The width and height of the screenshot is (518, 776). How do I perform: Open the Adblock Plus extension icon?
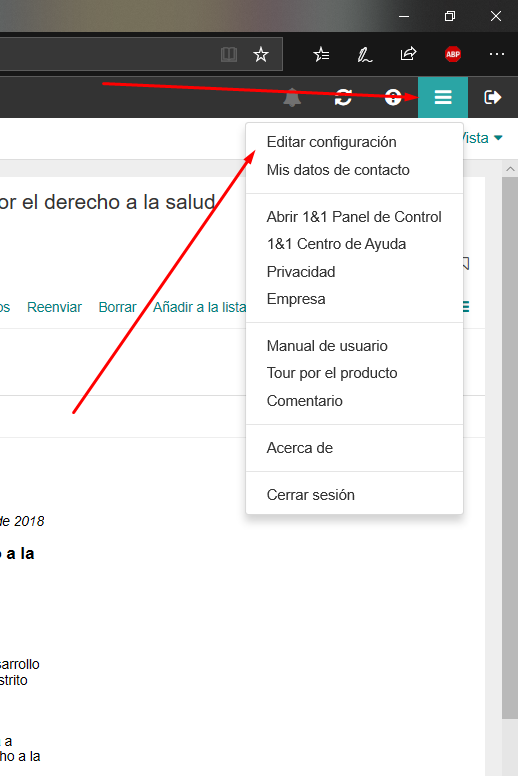[453, 54]
